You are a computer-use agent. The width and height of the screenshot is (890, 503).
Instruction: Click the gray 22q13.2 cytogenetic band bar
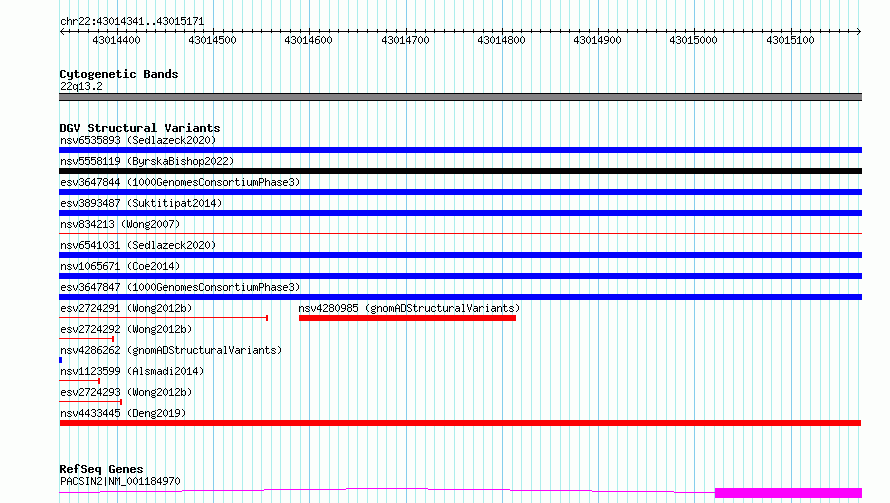click(460, 97)
